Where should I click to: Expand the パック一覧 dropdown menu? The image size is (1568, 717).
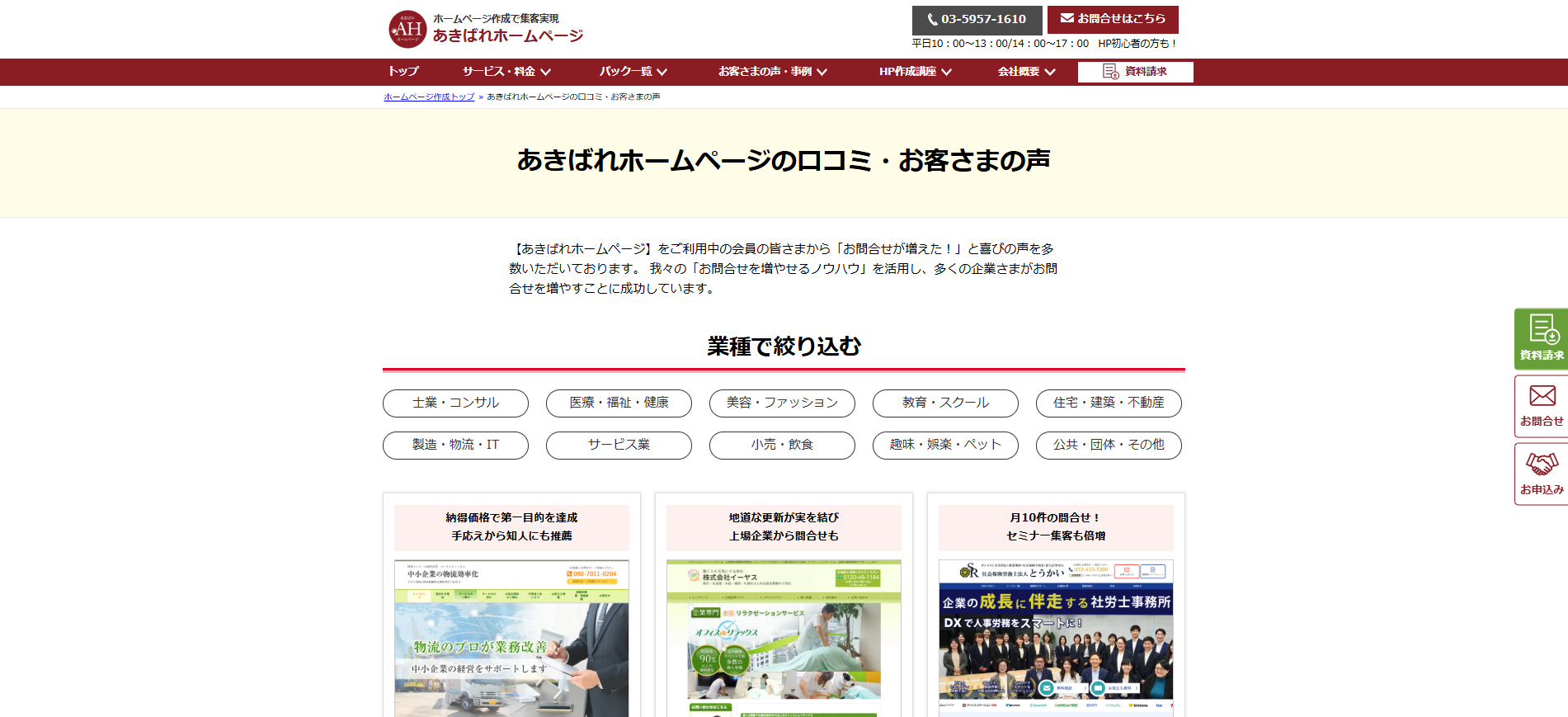click(x=633, y=72)
